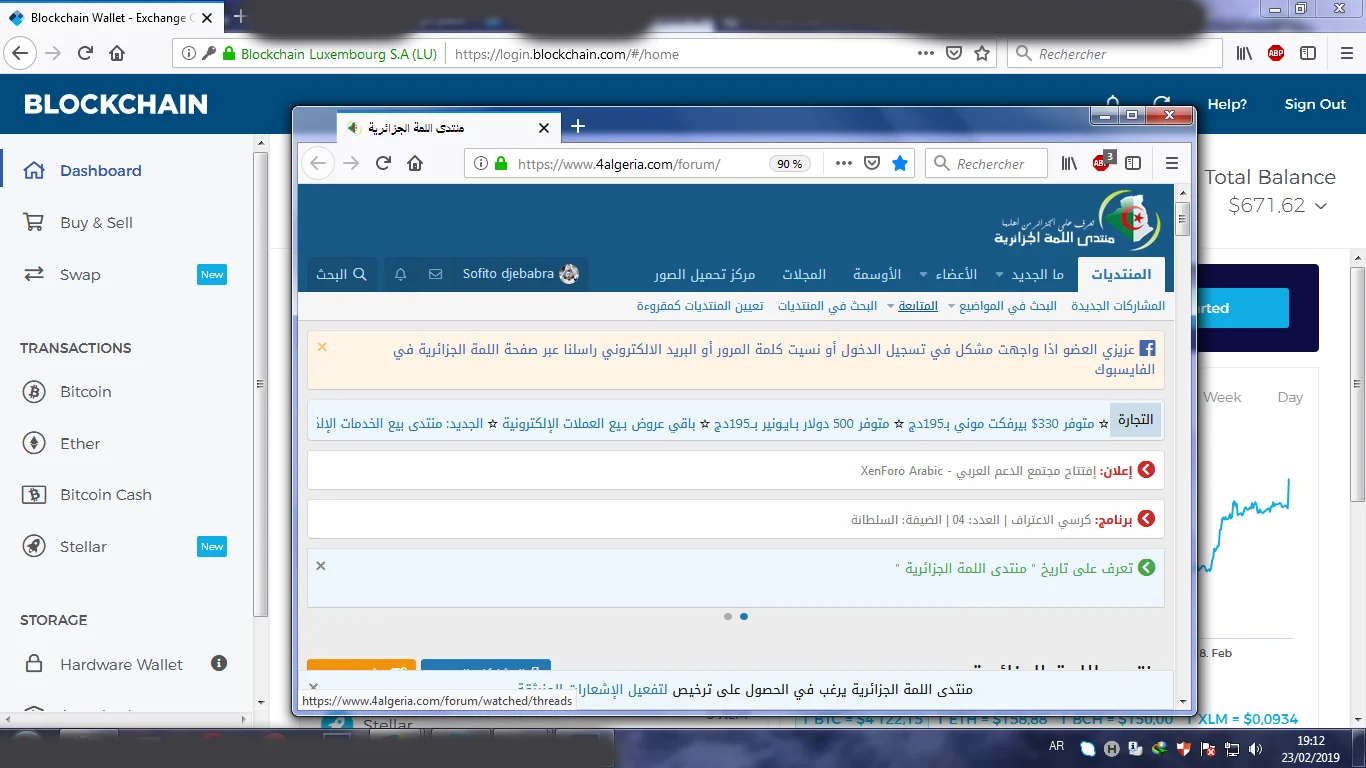Open the envelope messages icon in forum header
This screenshot has width=1366, height=768.
[435, 274]
